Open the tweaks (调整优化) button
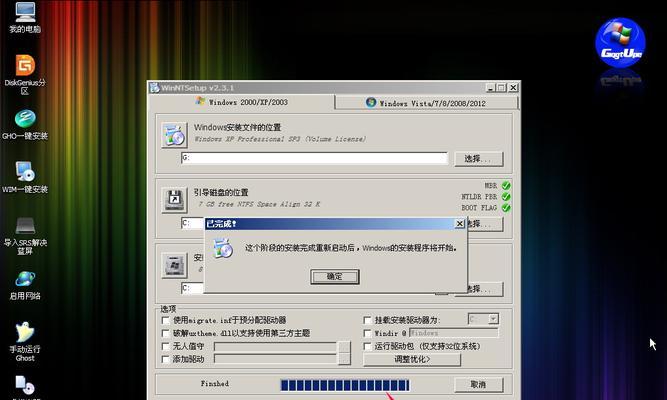 (x=412, y=360)
